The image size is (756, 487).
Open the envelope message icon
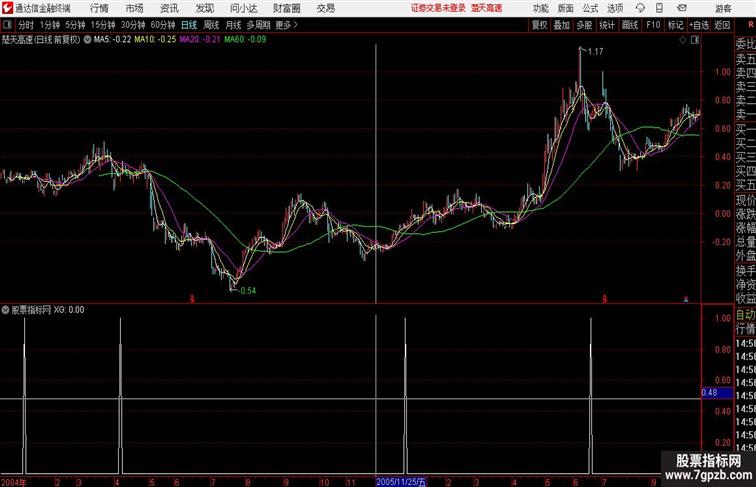click(x=682, y=8)
